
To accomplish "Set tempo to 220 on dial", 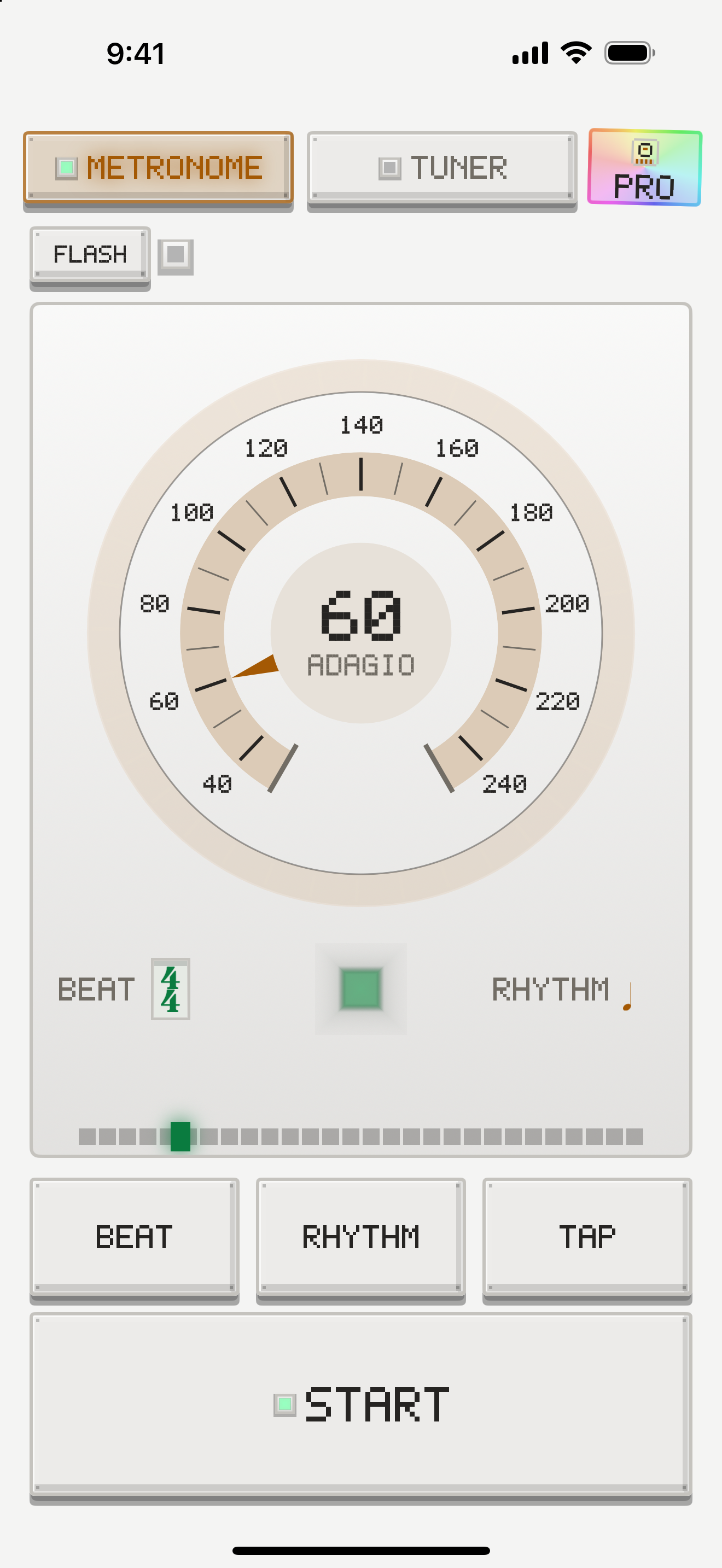I will pos(557,702).
